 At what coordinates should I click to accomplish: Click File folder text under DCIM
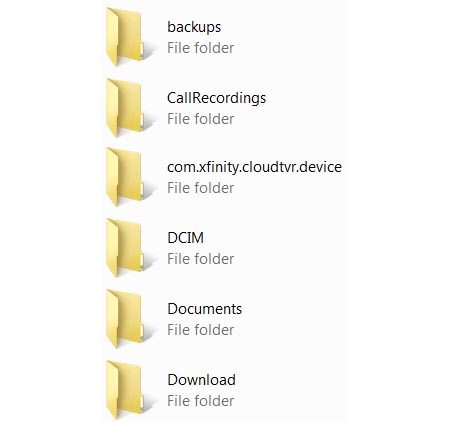coord(200,259)
